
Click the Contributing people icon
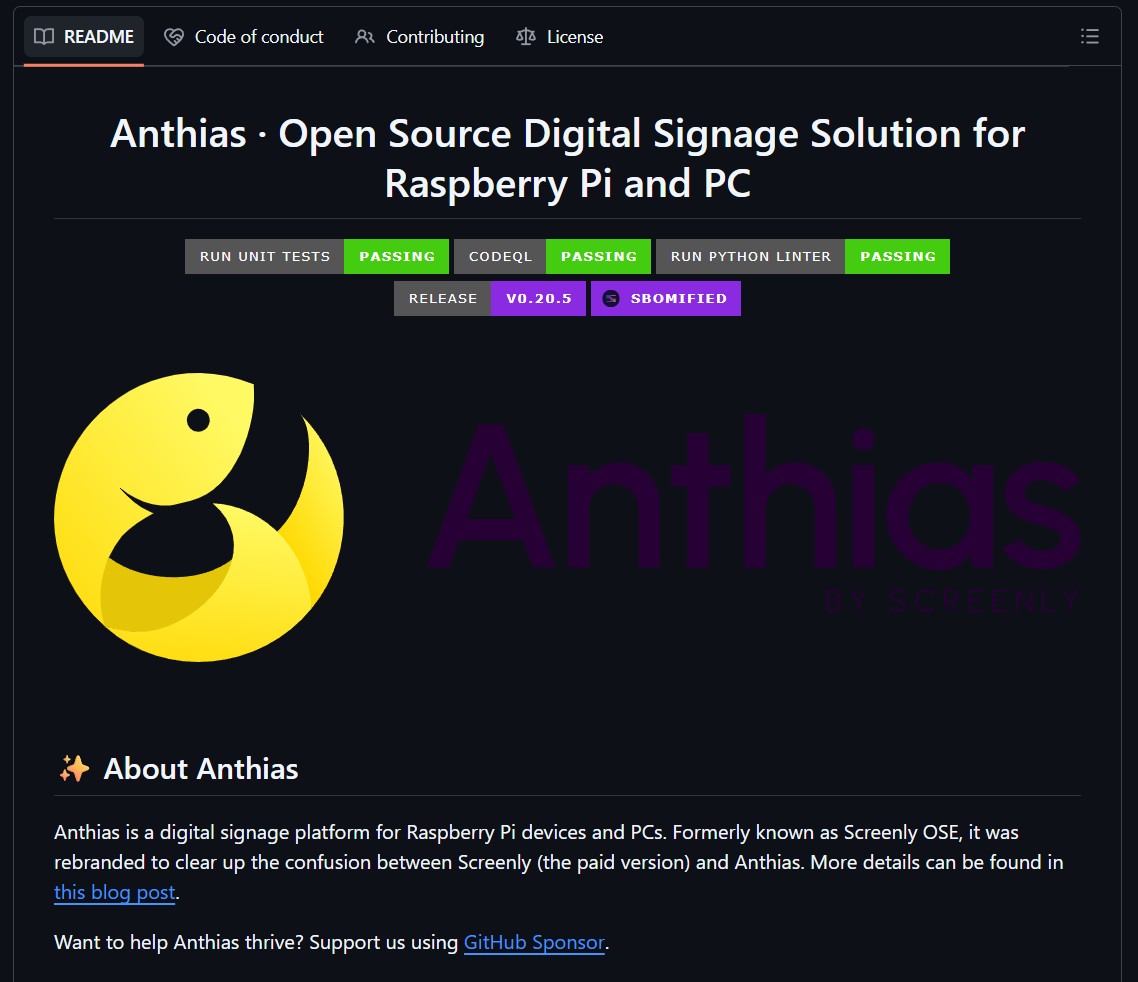click(x=364, y=36)
